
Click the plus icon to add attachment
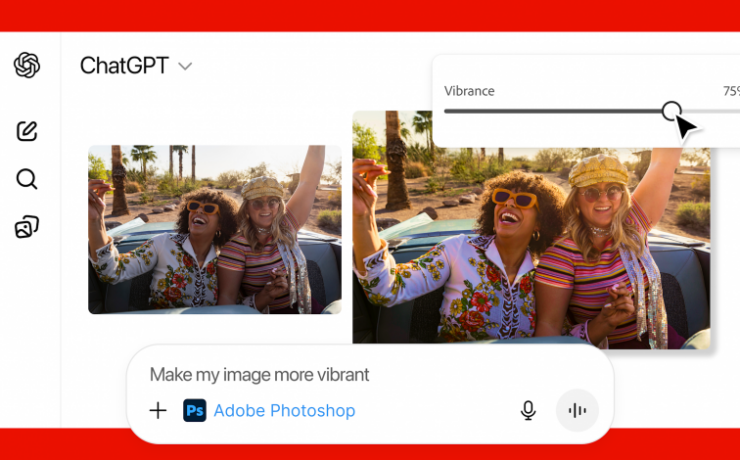click(x=158, y=410)
